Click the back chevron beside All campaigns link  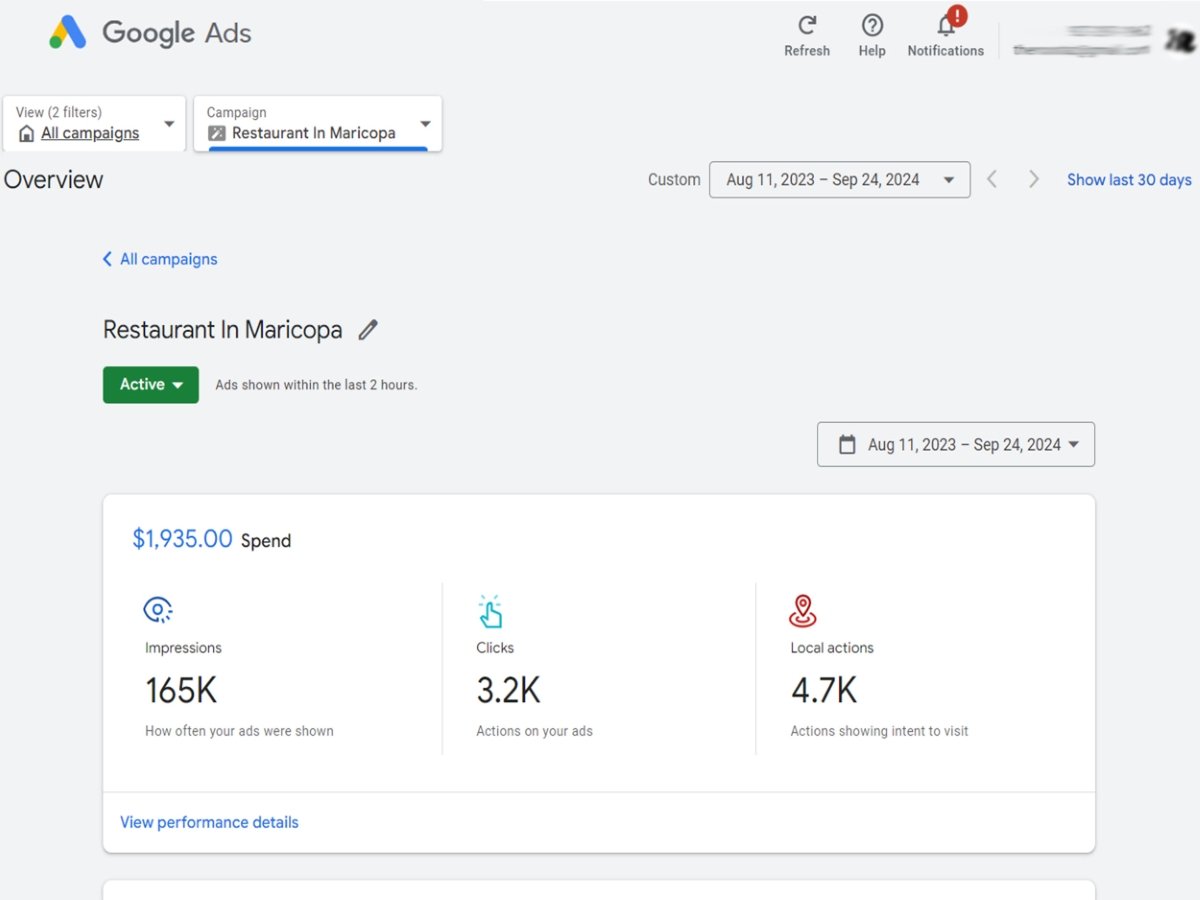coord(107,259)
